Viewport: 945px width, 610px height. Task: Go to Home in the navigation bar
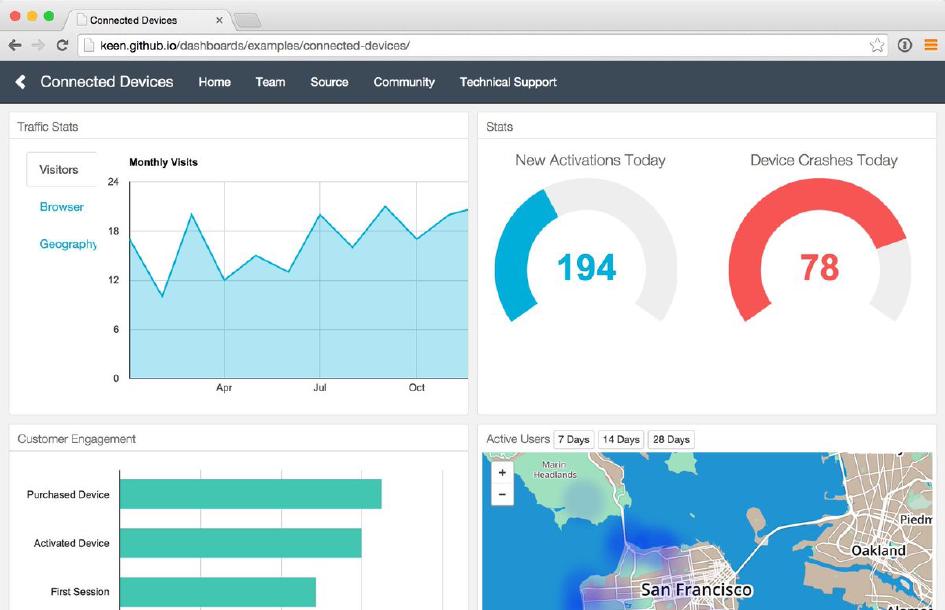[214, 82]
